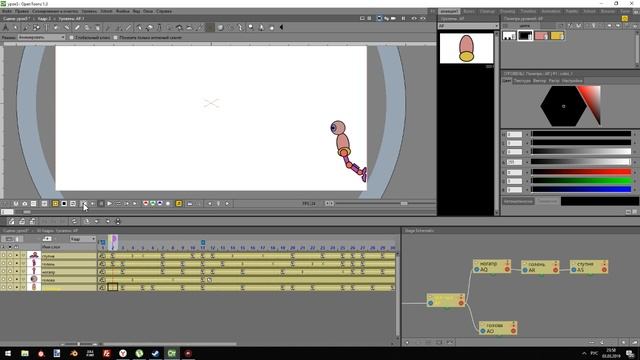Click the Steam icon in the taskbar
Screen dimensions: 640x360
[x=155, y=353]
